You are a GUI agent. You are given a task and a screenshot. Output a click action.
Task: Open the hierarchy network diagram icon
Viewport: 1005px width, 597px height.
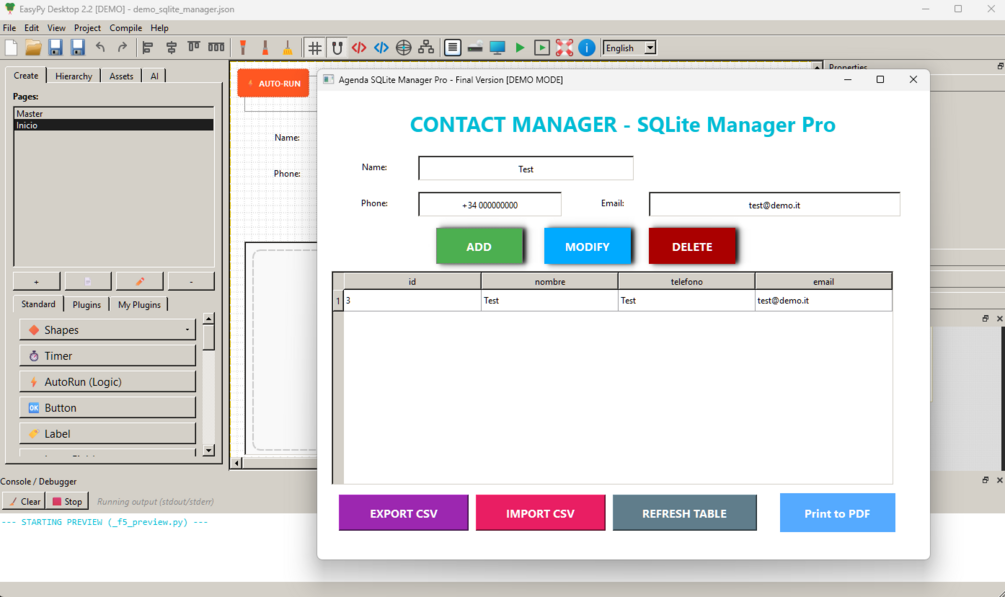[x=426, y=47]
